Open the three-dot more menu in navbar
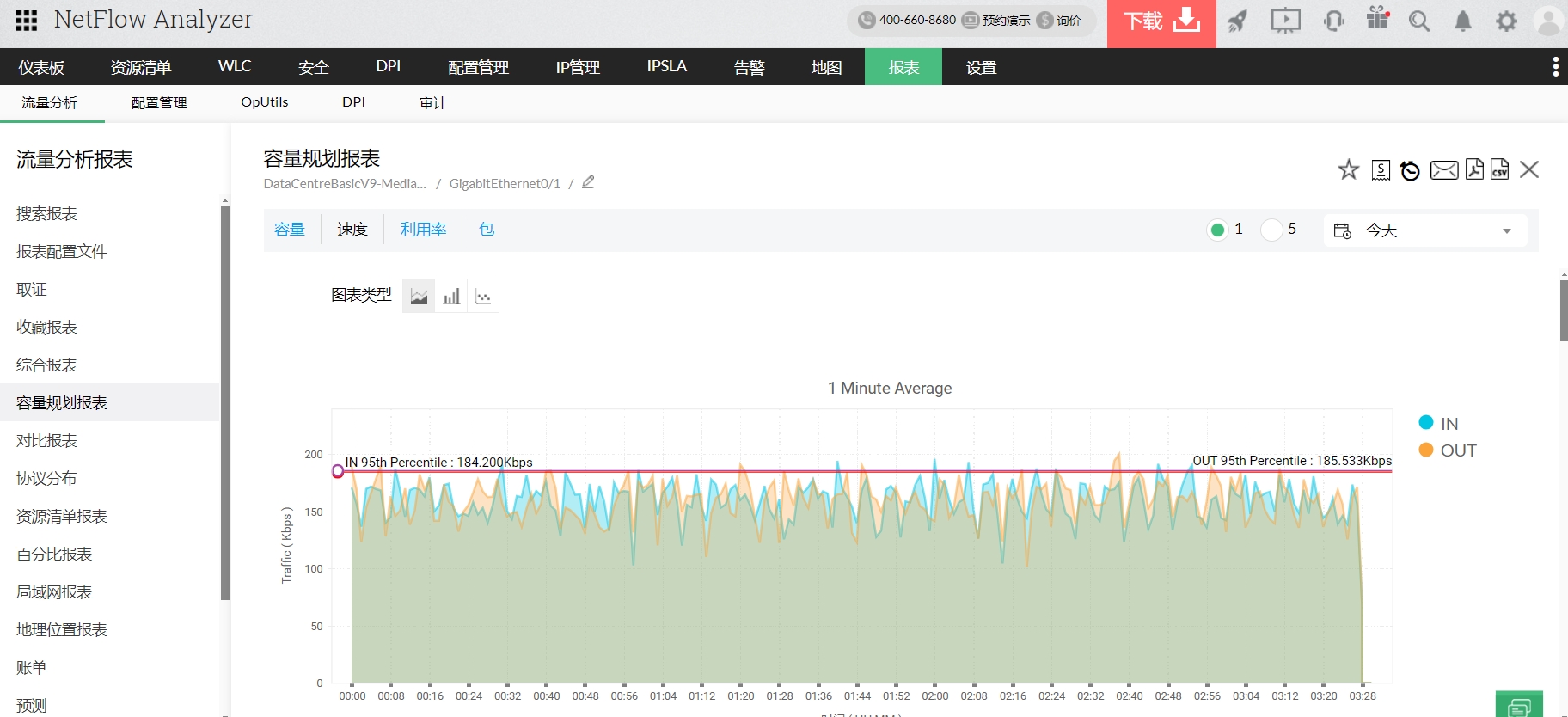1568x717 pixels. coord(1555,67)
